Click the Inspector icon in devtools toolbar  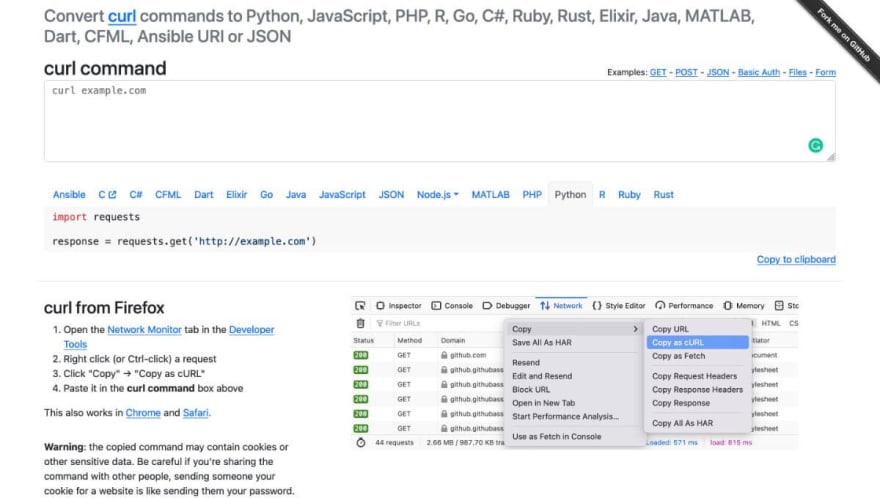point(381,305)
